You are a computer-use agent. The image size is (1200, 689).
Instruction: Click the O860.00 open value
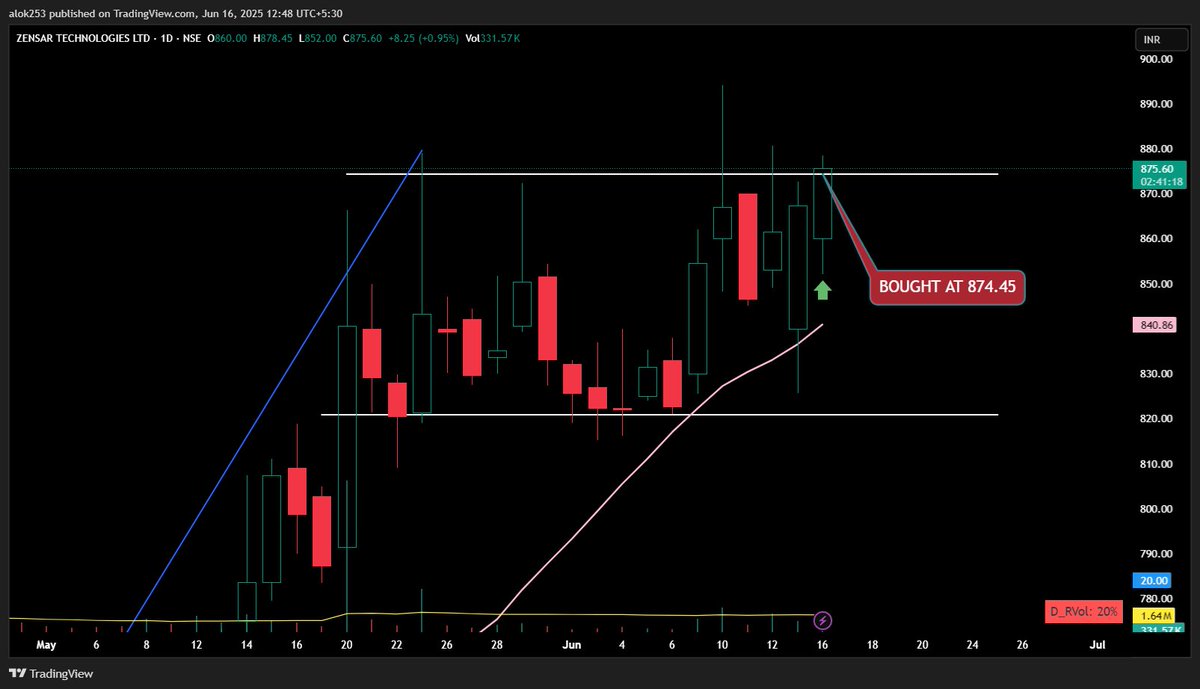(x=228, y=38)
